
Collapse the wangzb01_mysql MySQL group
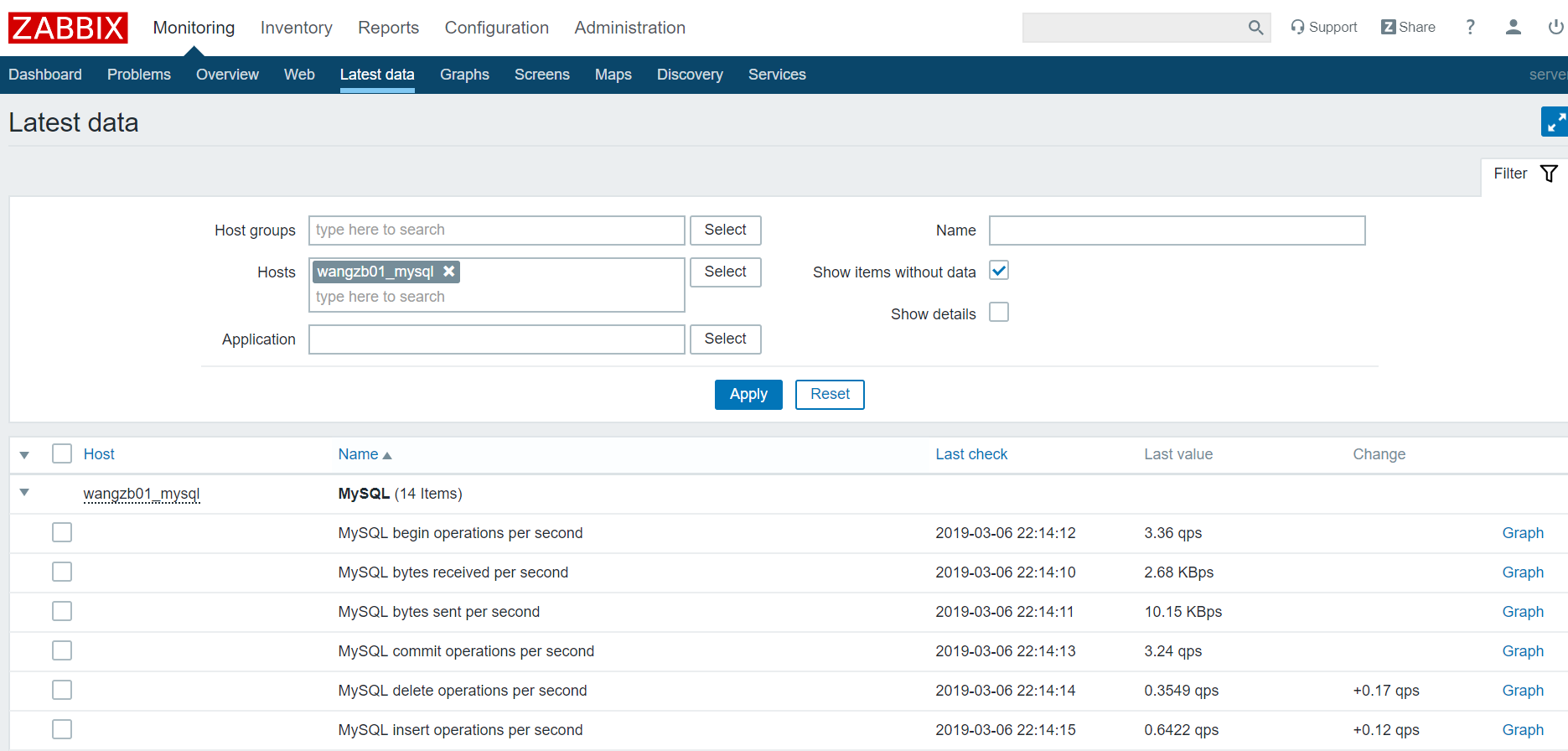[24, 493]
